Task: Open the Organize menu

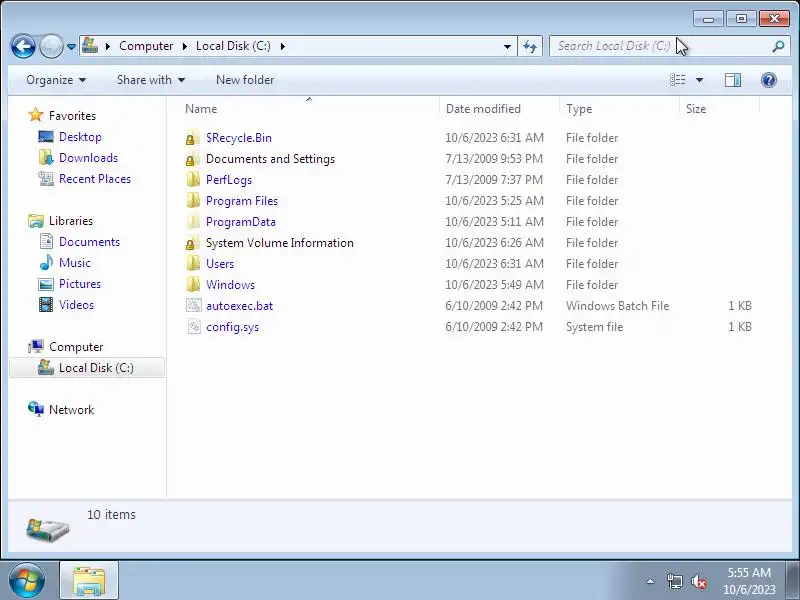Action: click(x=56, y=80)
